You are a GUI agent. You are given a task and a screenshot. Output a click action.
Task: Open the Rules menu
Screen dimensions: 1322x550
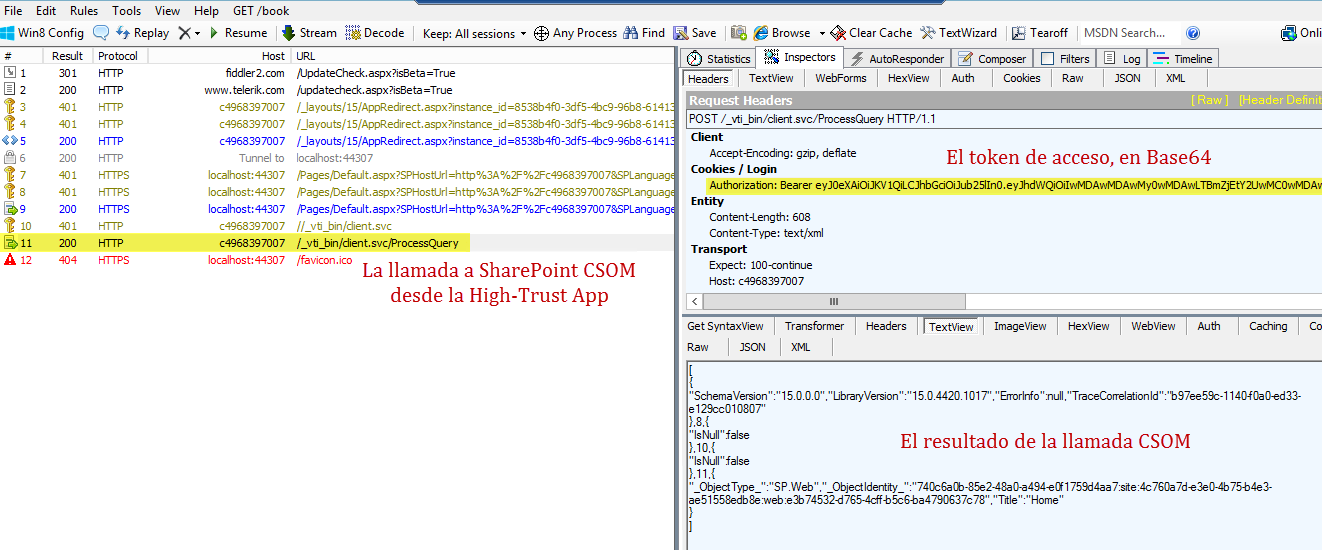click(x=84, y=10)
